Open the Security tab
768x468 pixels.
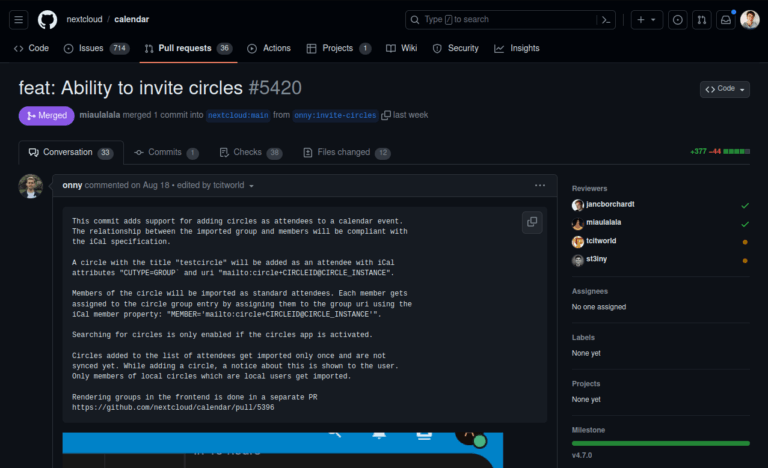(x=456, y=48)
